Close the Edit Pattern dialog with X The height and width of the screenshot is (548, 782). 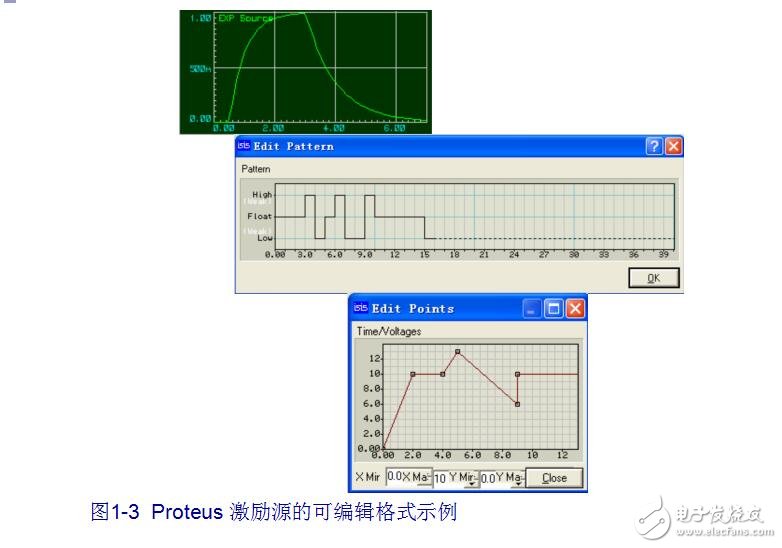click(673, 146)
